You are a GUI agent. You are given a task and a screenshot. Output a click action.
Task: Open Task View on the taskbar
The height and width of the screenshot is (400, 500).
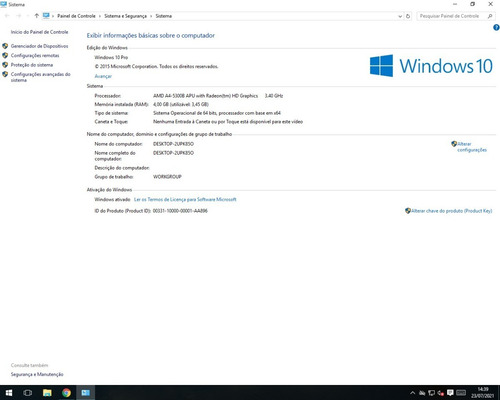coord(28,393)
